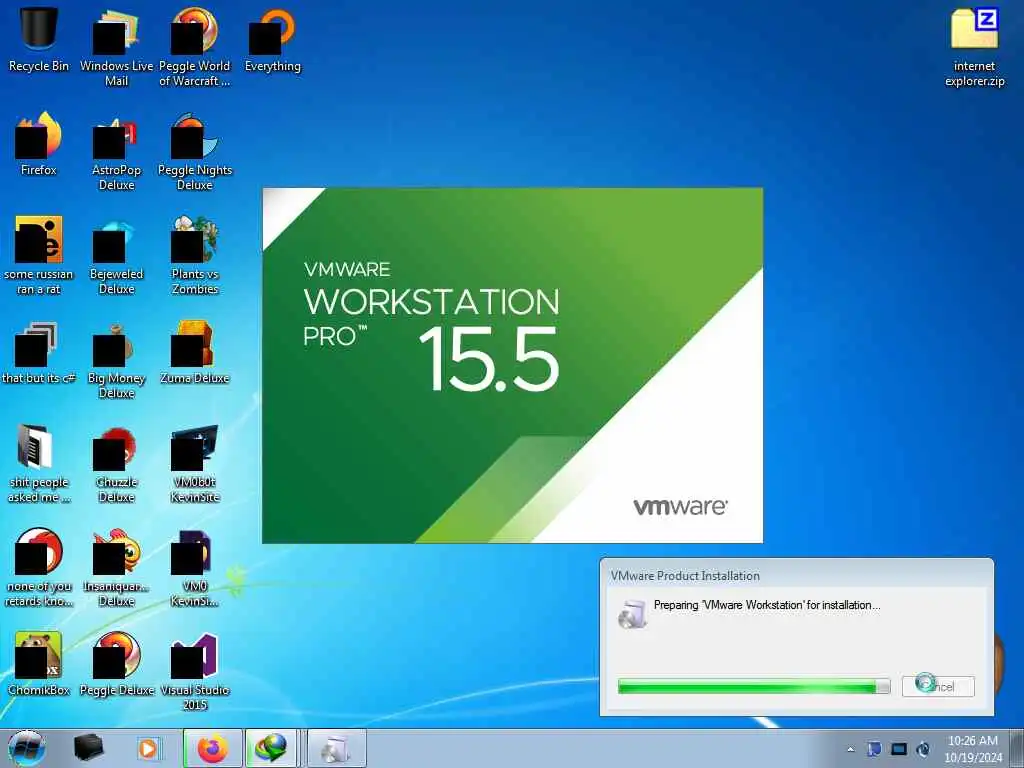Switch to Firefox in the taskbar
This screenshot has height=768, width=1024.
pyautogui.click(x=213, y=748)
